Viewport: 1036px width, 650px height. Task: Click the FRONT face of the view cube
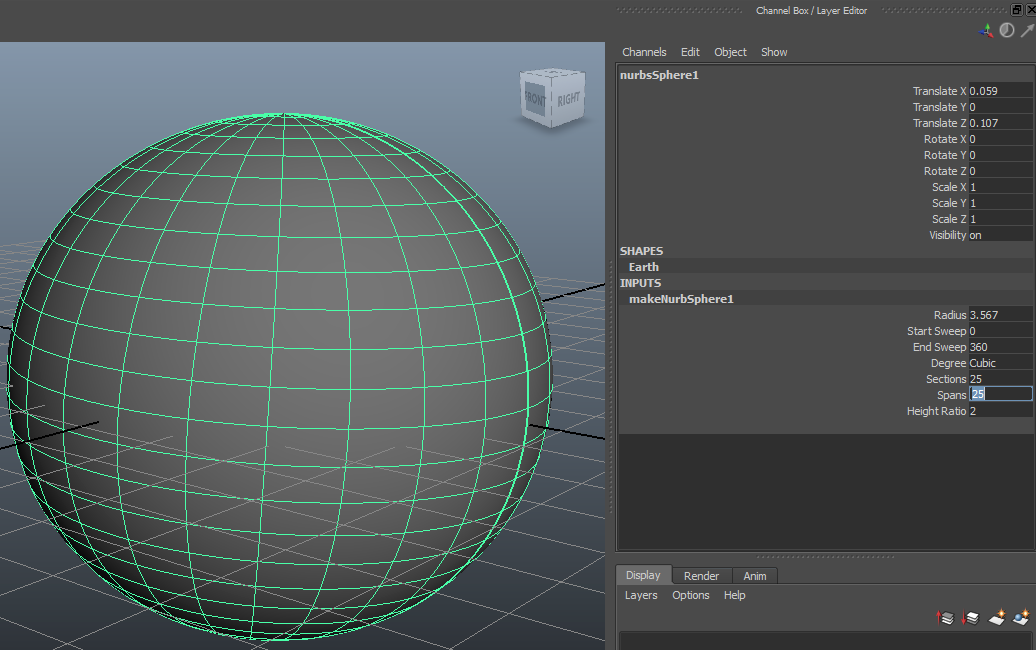point(535,100)
